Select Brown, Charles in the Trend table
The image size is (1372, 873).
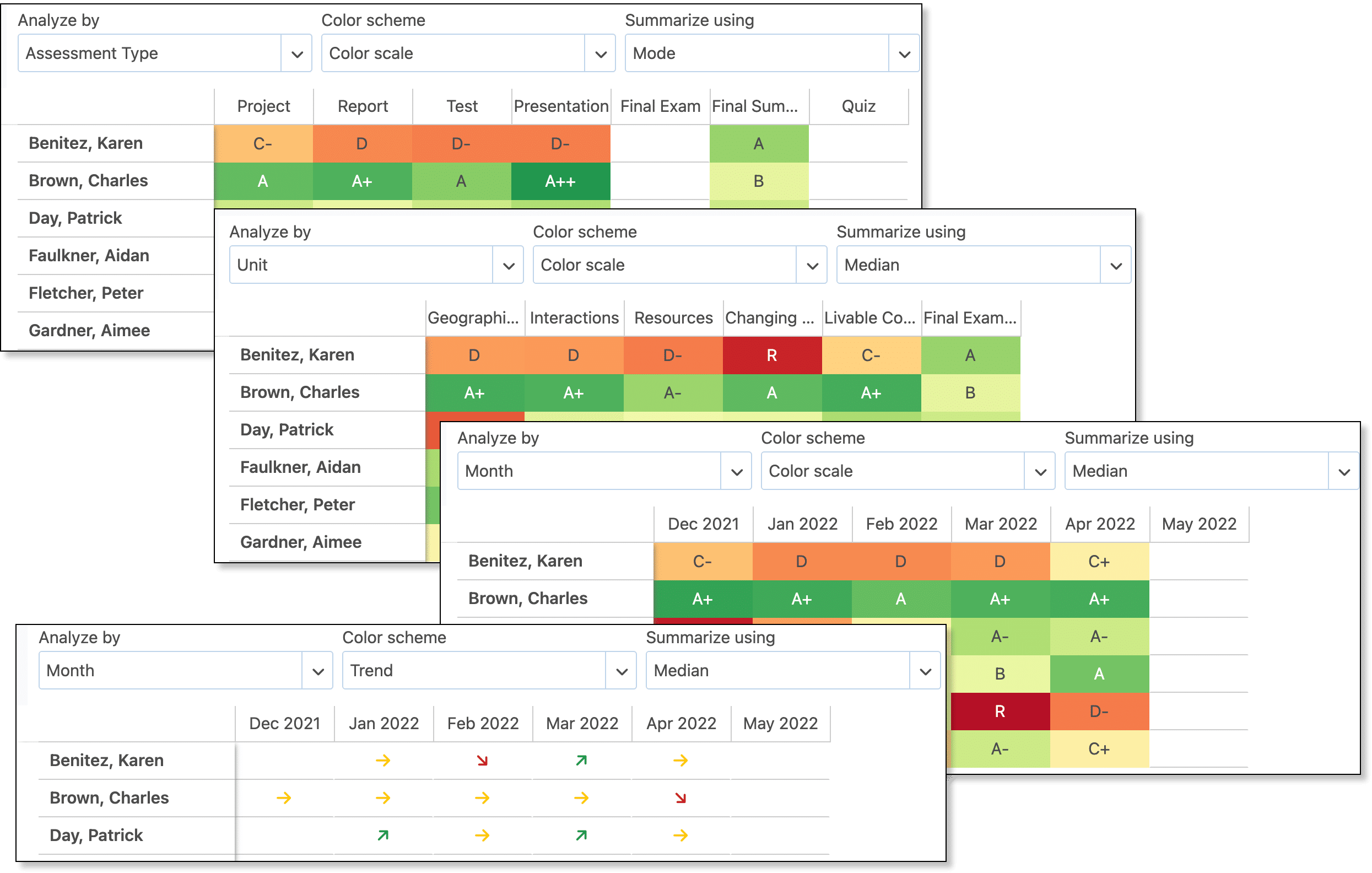point(109,798)
